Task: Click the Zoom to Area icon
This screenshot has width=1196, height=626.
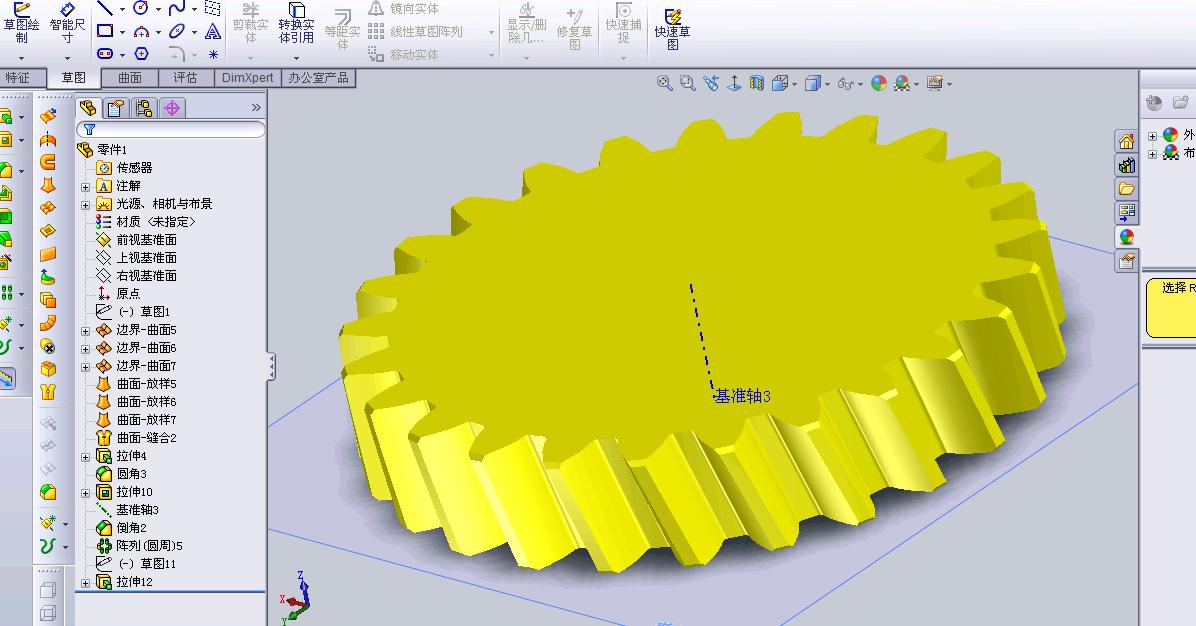Action: pyautogui.click(x=687, y=83)
